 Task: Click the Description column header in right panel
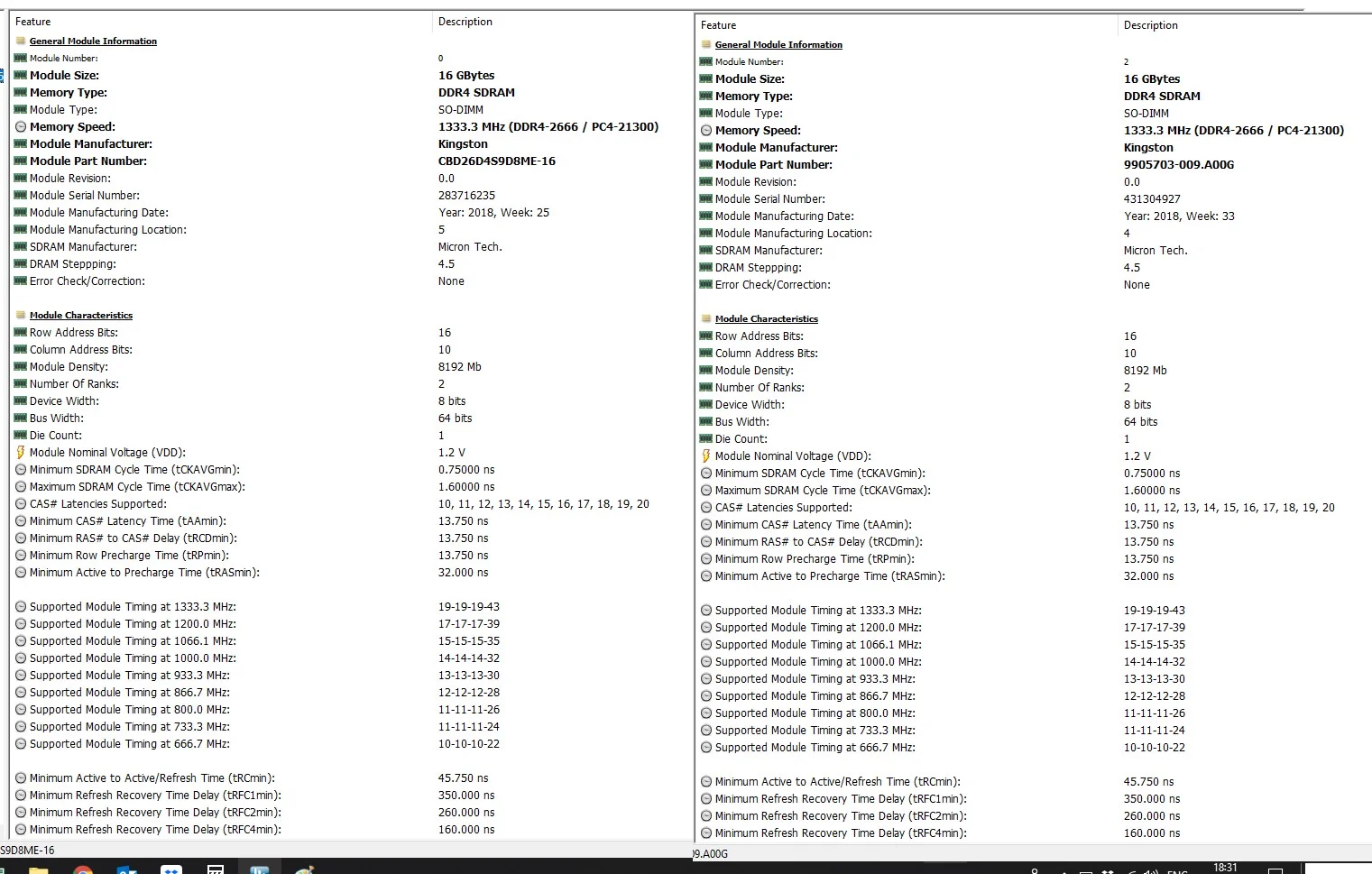tap(1151, 25)
